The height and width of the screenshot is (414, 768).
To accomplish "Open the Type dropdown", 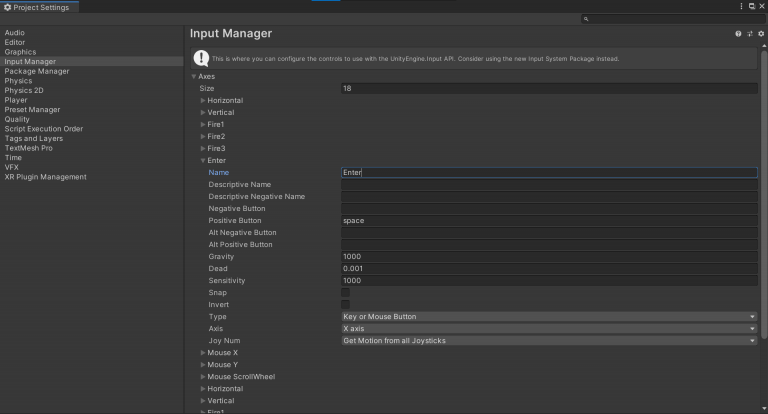I will [x=549, y=317].
